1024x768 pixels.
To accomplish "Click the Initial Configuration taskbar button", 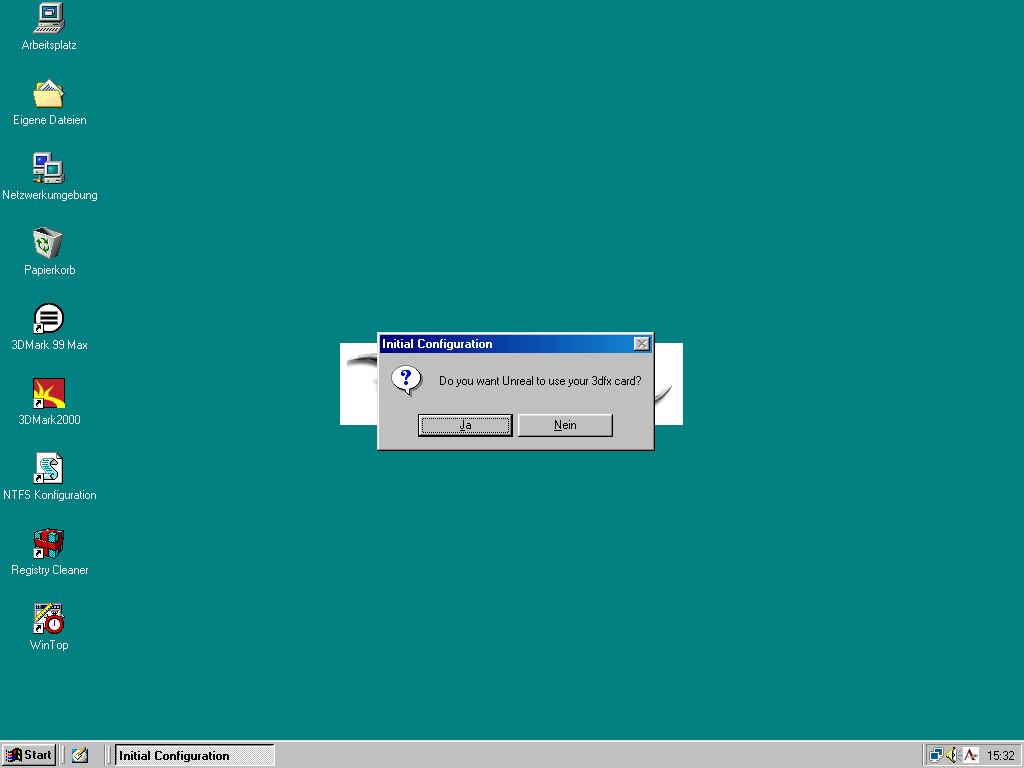I will 195,756.
